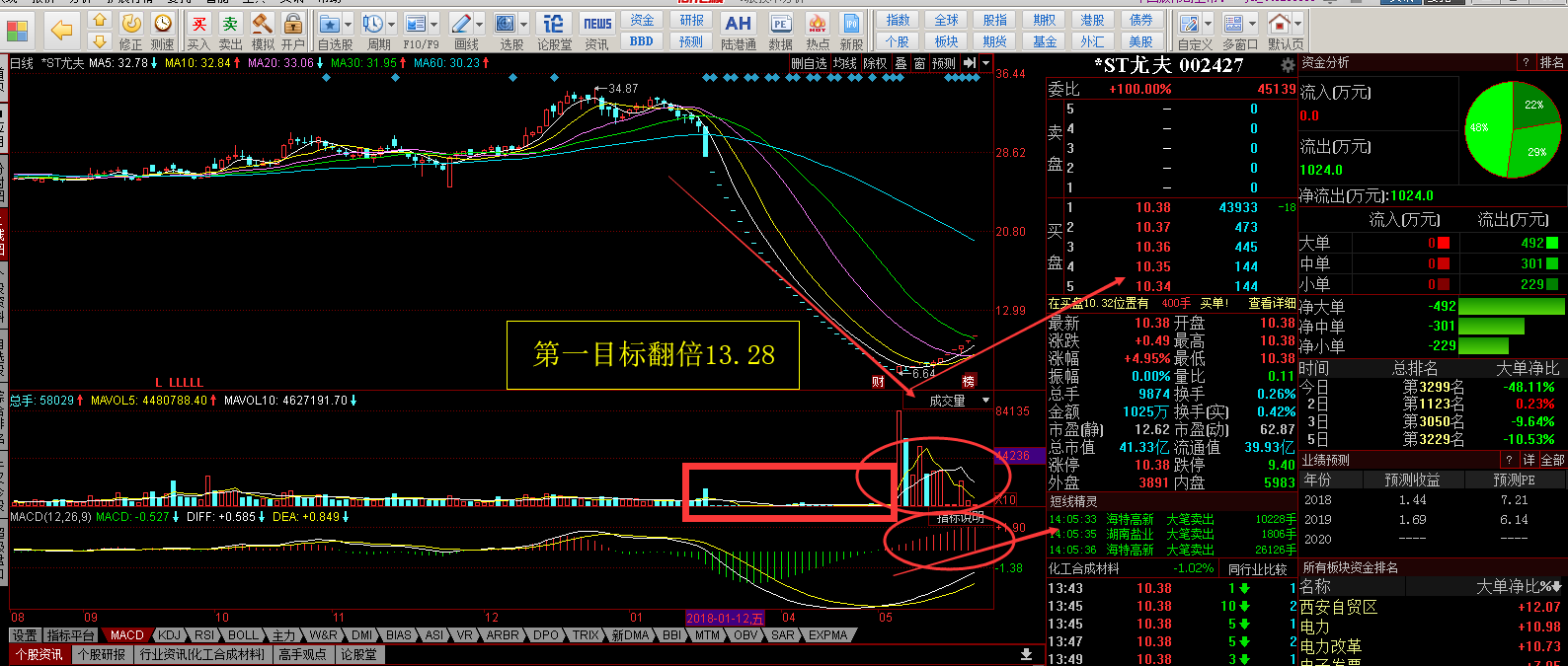
Task: Open the 修正 correction tool
Action: click(x=131, y=31)
